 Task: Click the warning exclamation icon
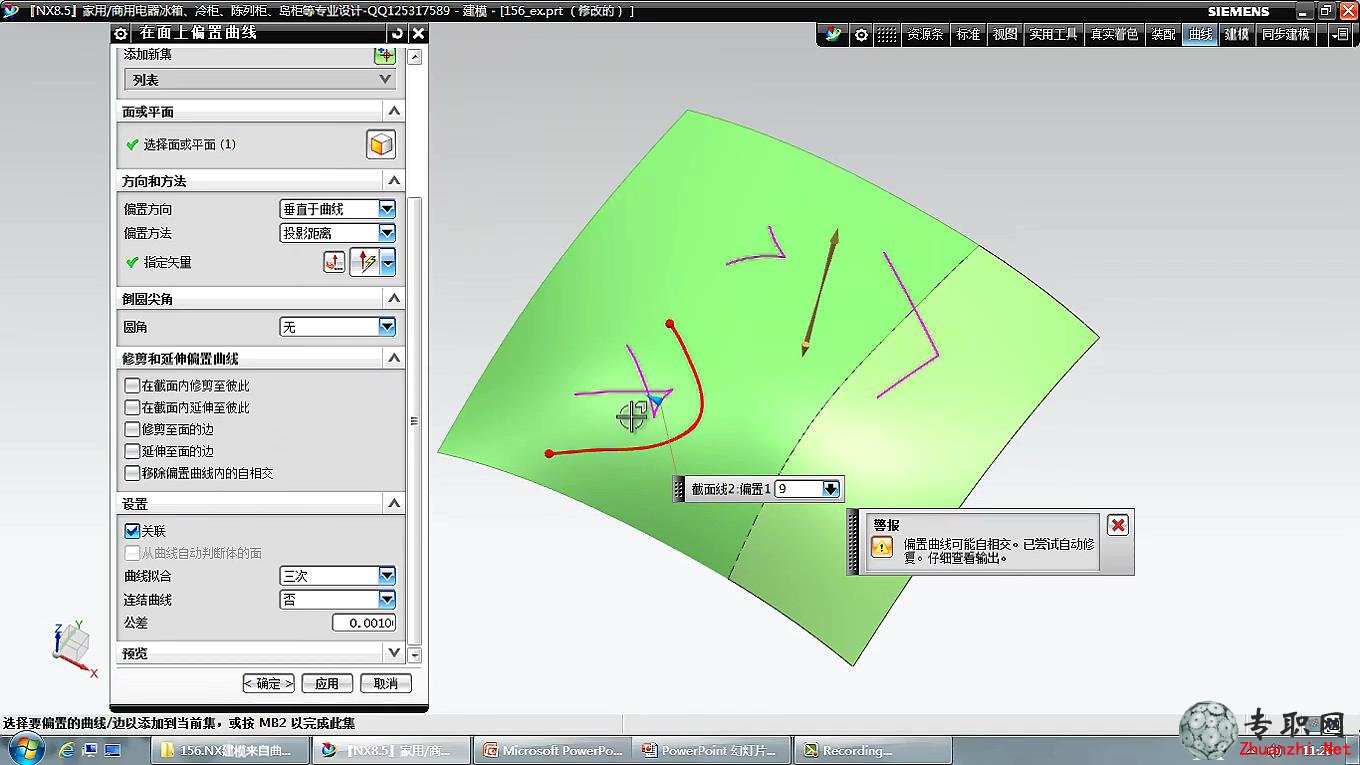[x=882, y=546]
